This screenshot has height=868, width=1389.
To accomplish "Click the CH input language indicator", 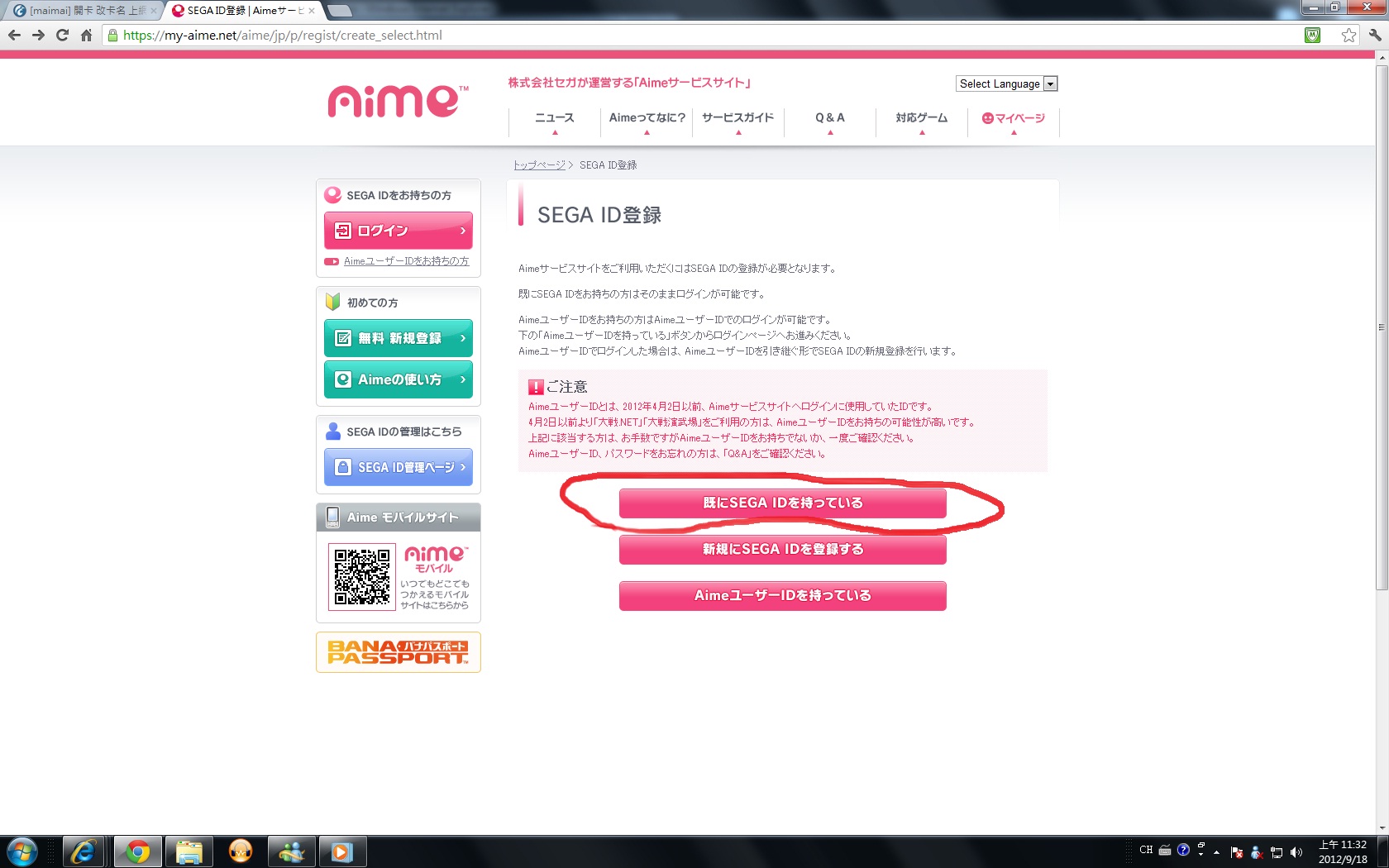I will (x=1146, y=850).
